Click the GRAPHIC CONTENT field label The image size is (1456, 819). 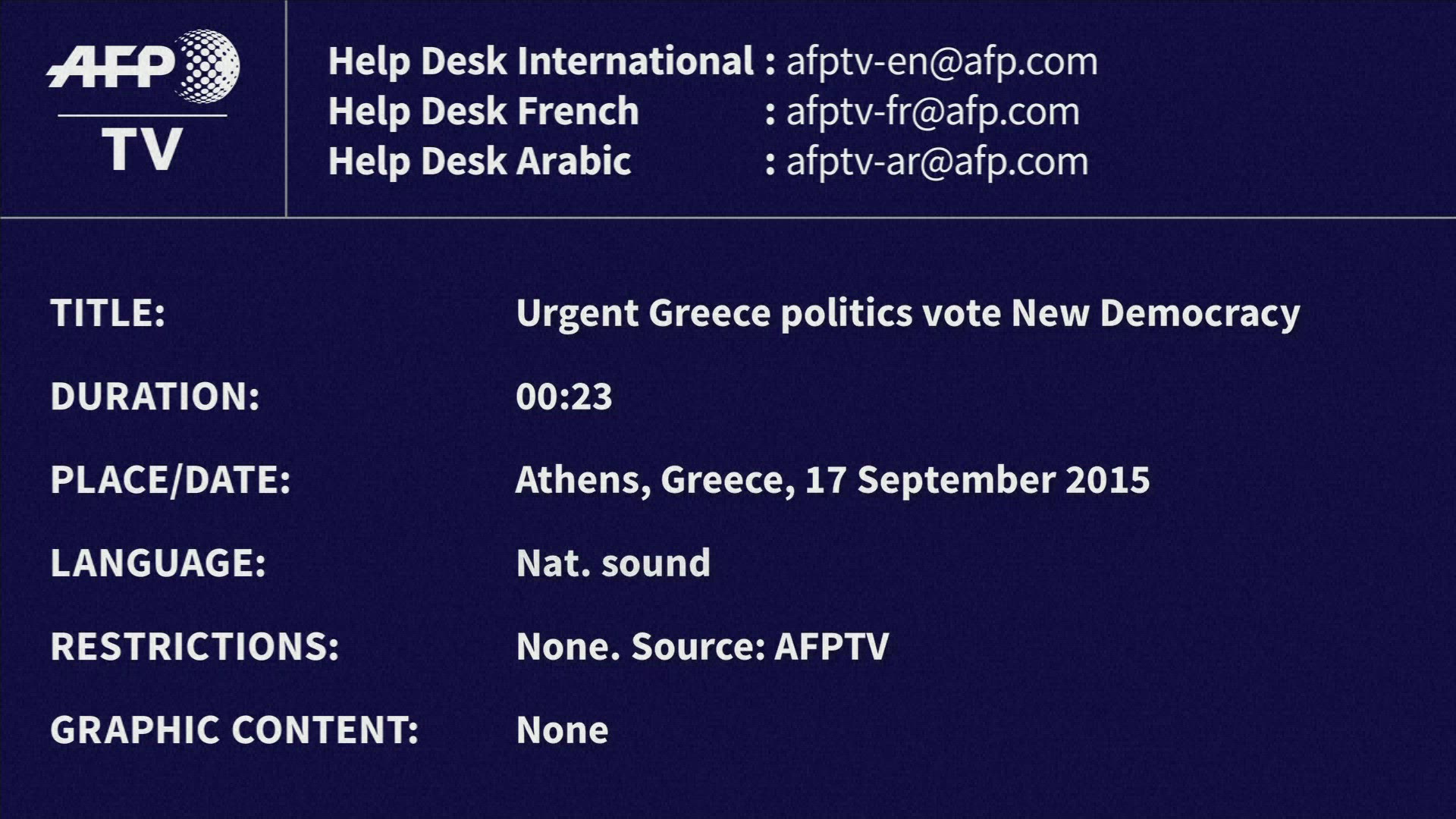pyautogui.click(x=234, y=730)
